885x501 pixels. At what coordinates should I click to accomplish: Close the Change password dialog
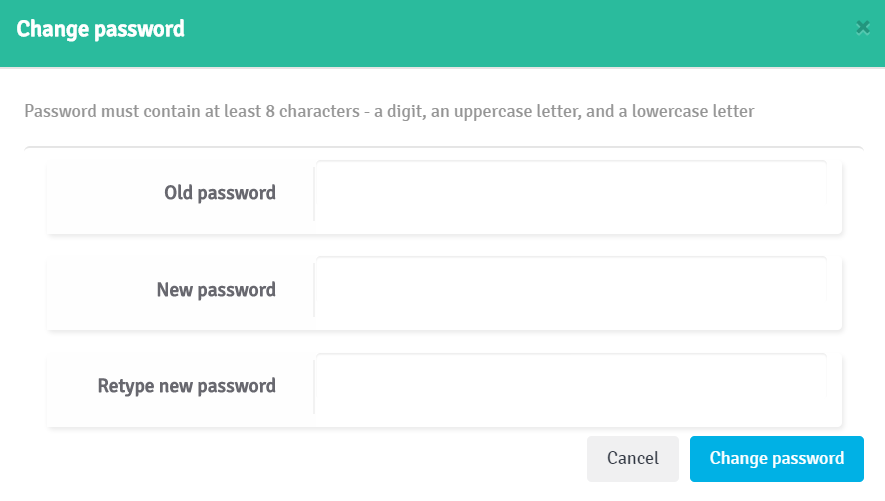(862, 27)
